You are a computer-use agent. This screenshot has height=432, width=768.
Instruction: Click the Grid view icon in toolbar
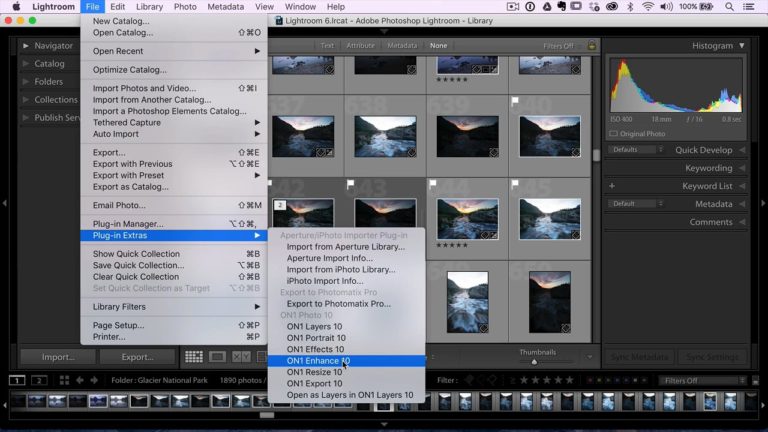[x=193, y=357]
